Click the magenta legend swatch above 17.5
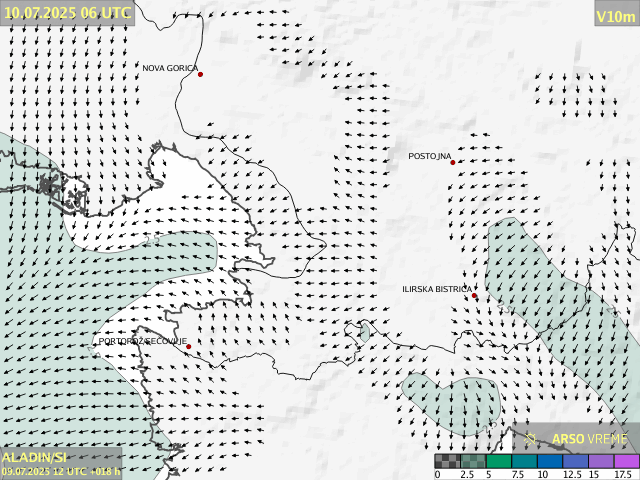 pos(627,461)
